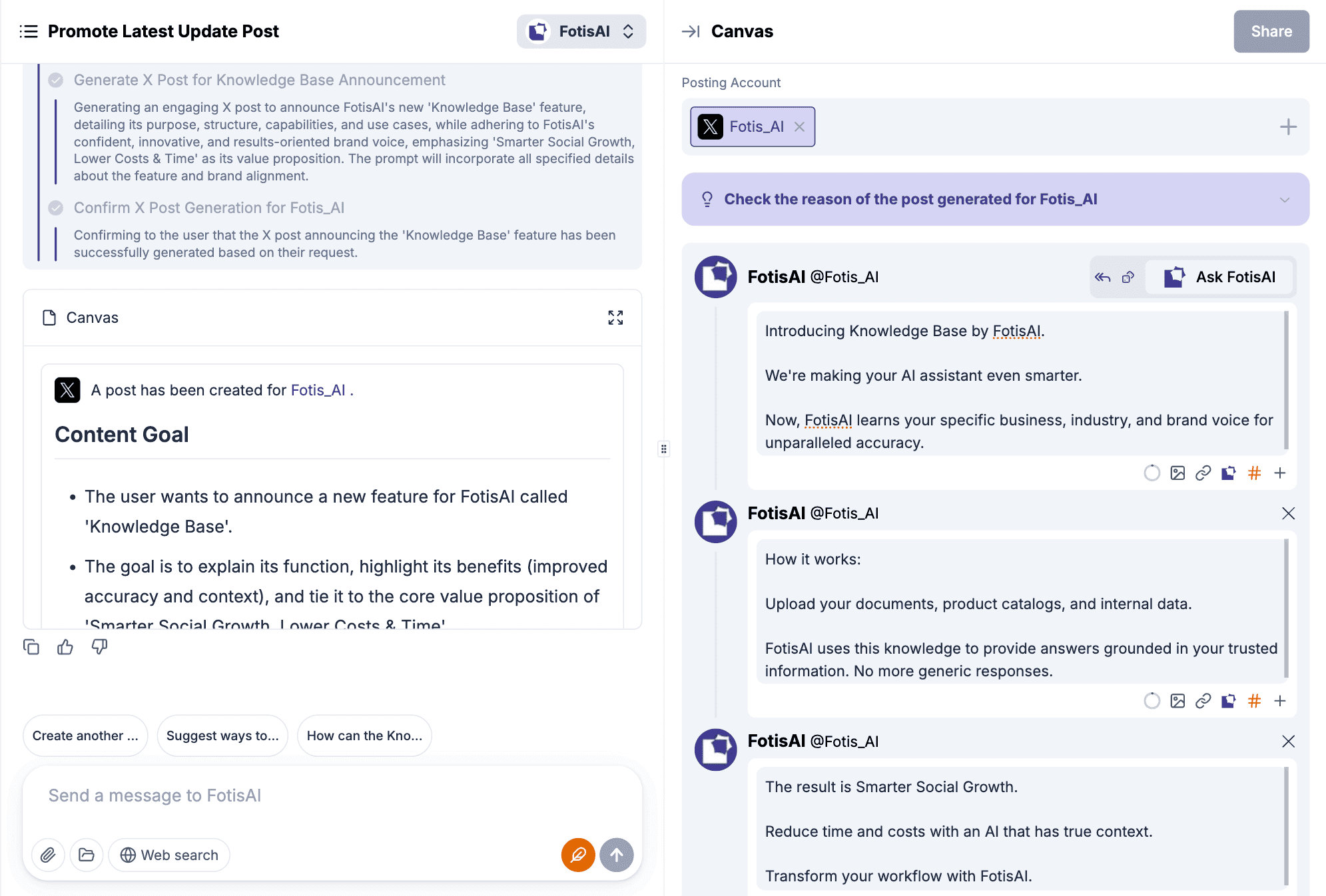This screenshot has width=1326, height=896.
Task: Open the folder icon in message bar
Action: 87,855
